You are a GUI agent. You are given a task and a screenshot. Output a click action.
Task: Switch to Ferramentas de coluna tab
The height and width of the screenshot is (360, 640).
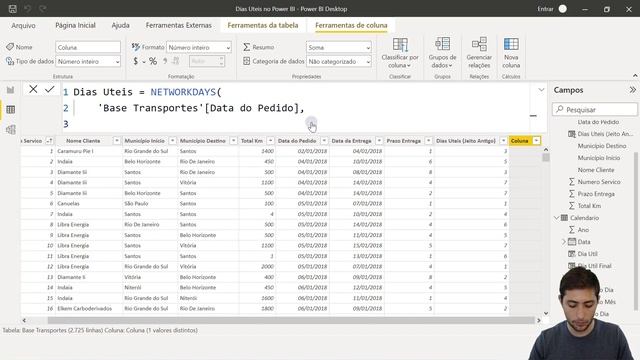pos(351,25)
